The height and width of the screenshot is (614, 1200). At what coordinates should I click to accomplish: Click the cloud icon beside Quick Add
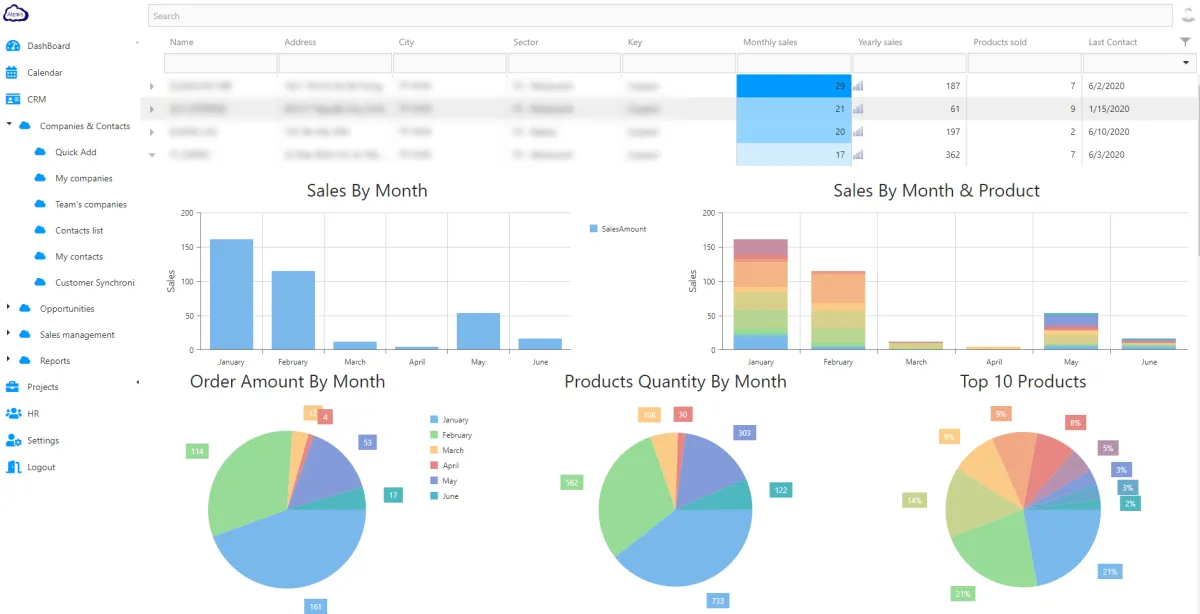[40, 152]
